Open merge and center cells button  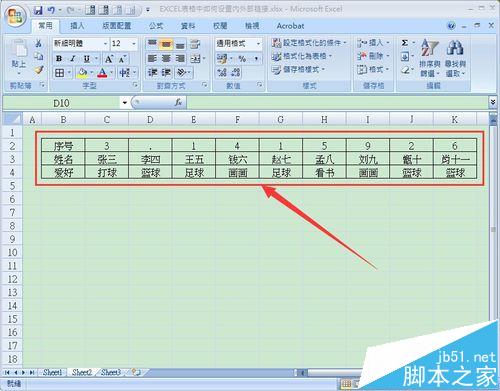[x=197, y=59]
